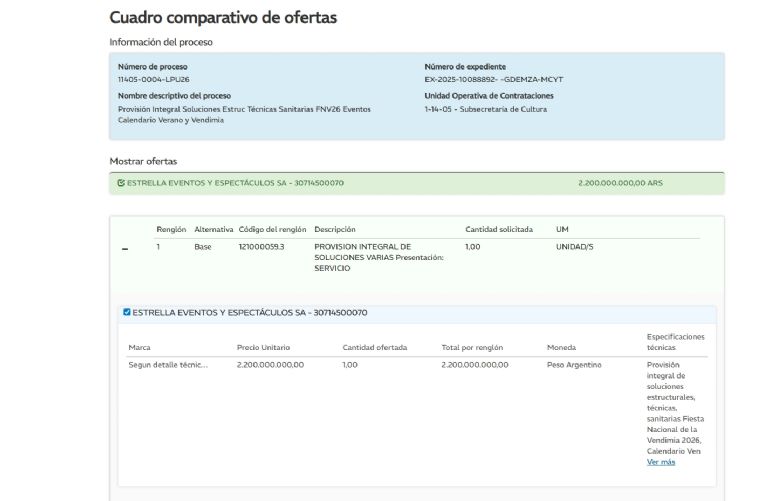Toggle the green check icon in Mostrar ofertas bar
The image size is (768, 501).
pos(121,183)
